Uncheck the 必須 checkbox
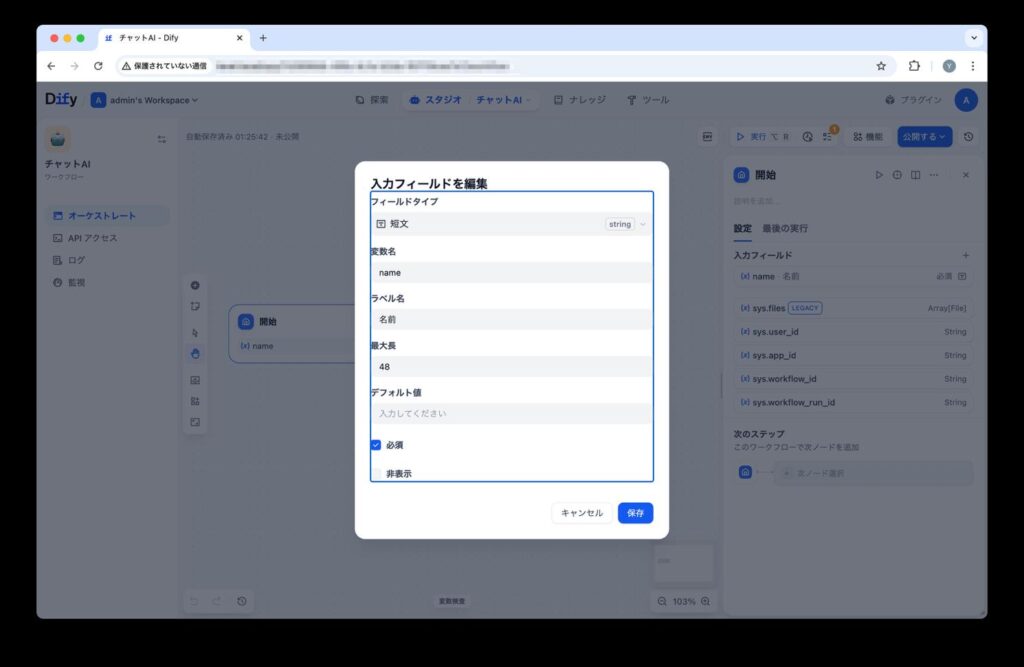Screen dimensions: 1024x667 coord(376,445)
